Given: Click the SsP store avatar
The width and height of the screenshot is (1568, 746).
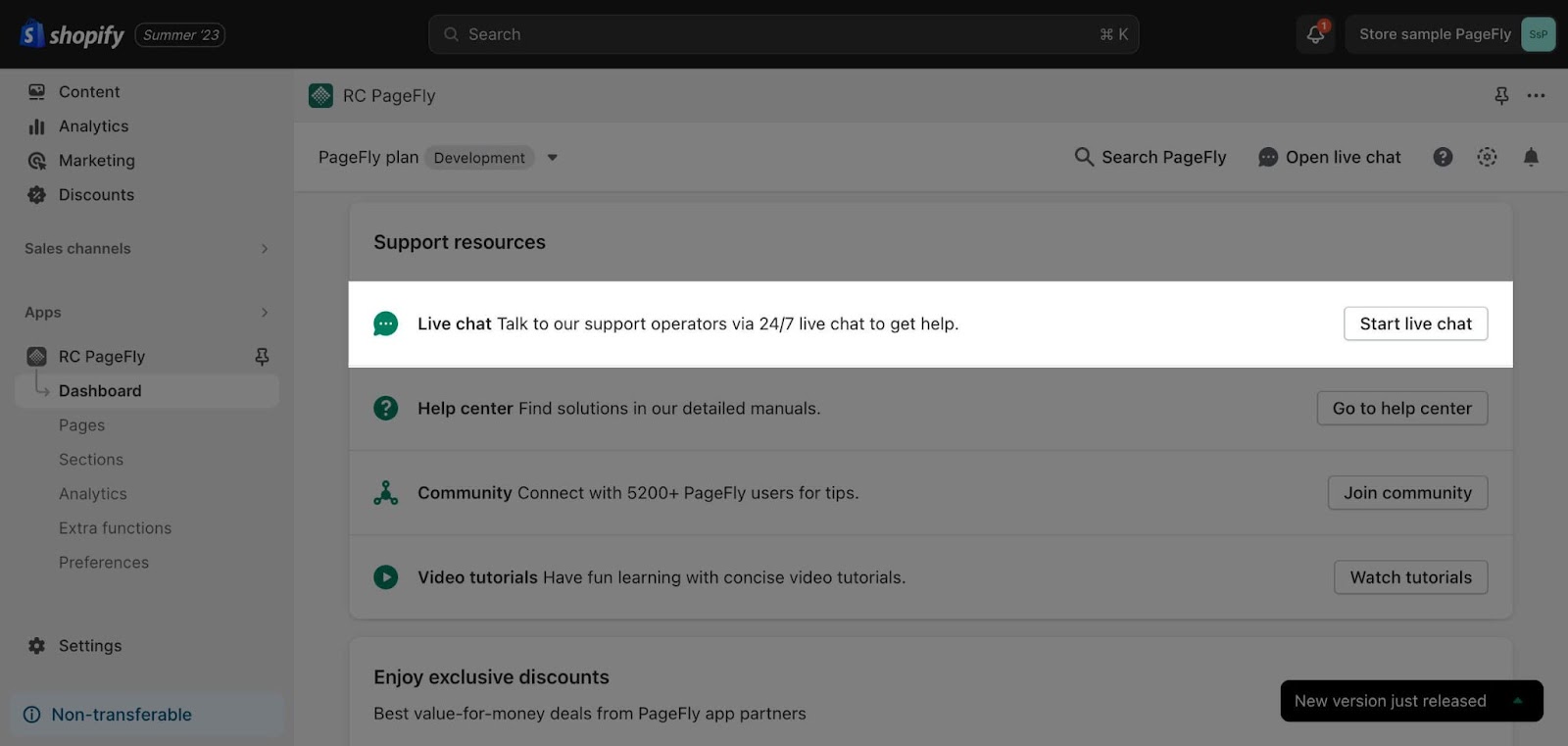Looking at the screenshot, I should [x=1538, y=34].
